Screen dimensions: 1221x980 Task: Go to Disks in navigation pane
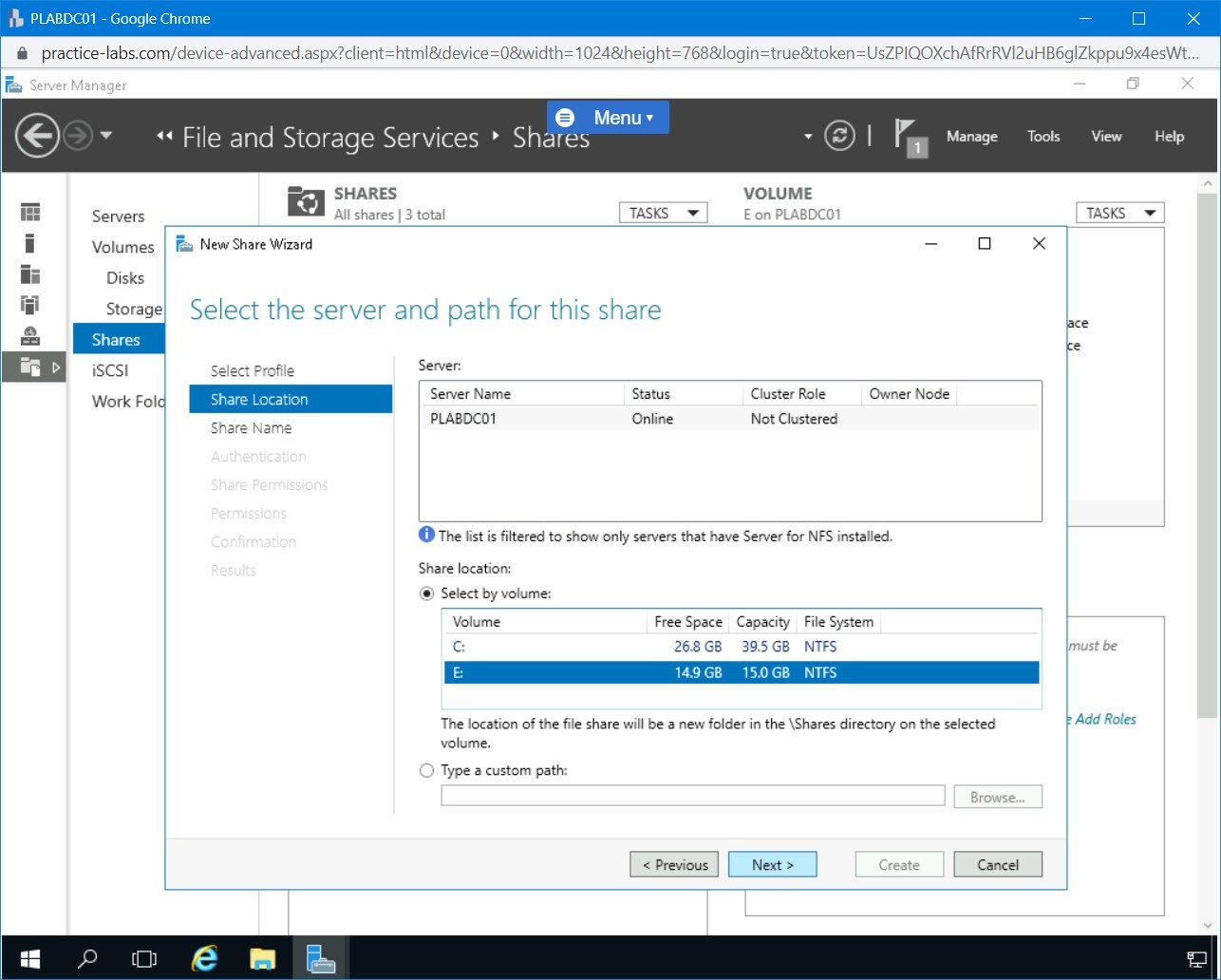pos(125,278)
